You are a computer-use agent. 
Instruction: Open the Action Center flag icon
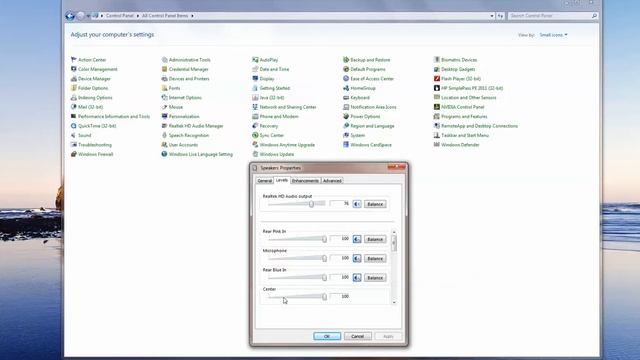(73, 60)
